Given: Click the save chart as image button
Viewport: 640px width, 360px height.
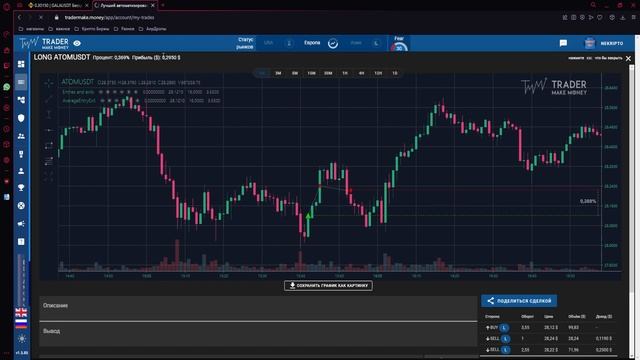Looking at the screenshot, I should coord(328,285).
